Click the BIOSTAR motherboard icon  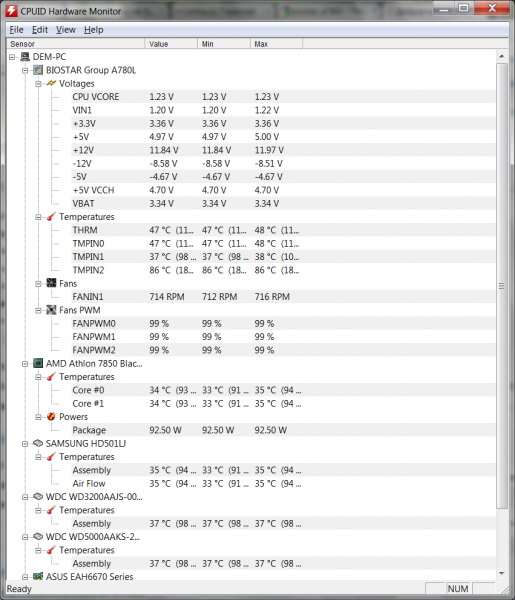coord(38,70)
